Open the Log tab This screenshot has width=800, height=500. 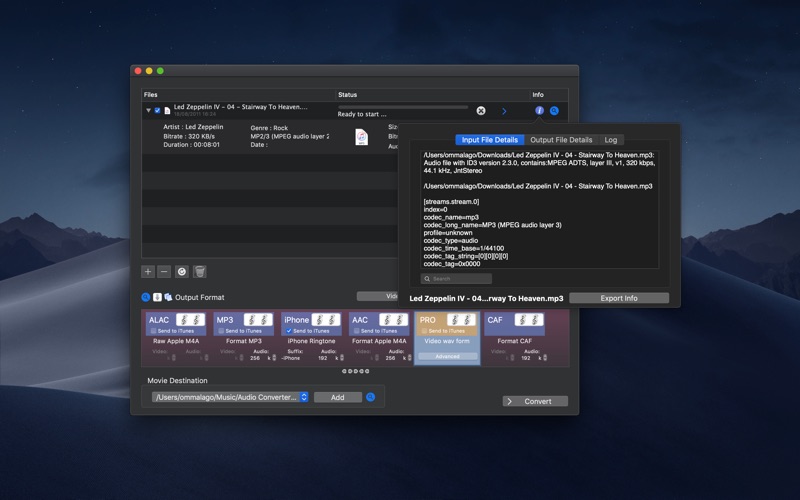tap(611, 140)
